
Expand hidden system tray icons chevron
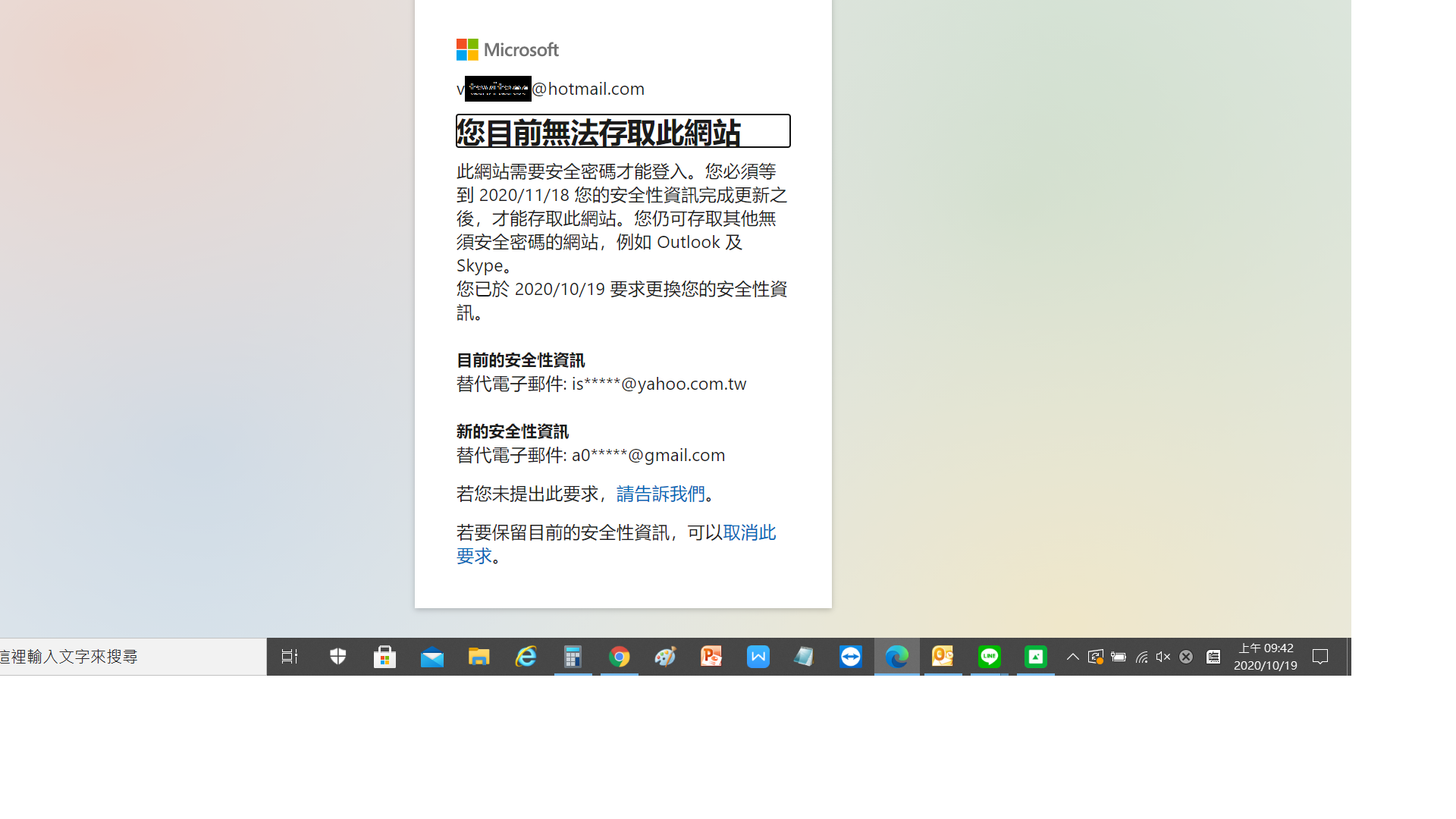(x=1072, y=657)
